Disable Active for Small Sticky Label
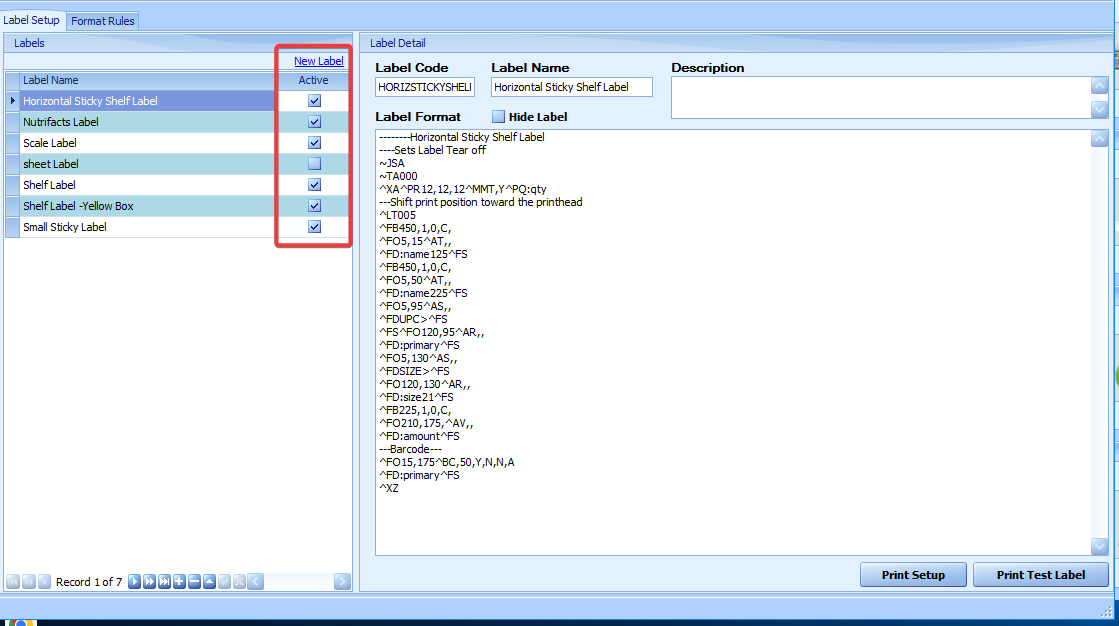This screenshot has width=1119, height=626. 314,227
